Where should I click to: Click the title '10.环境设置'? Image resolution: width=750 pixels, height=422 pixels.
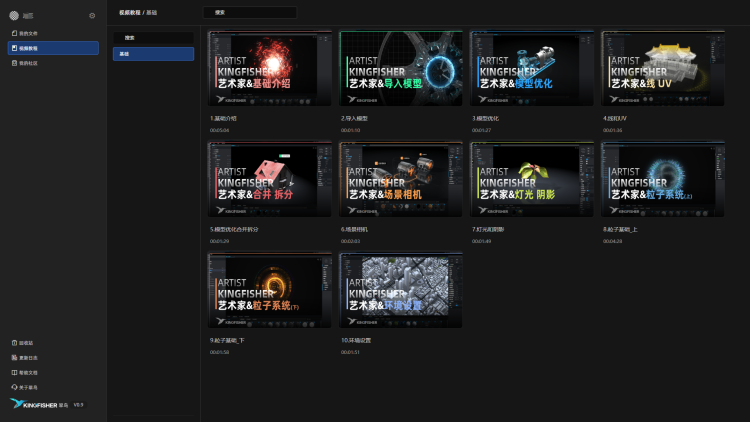[x=356, y=341]
